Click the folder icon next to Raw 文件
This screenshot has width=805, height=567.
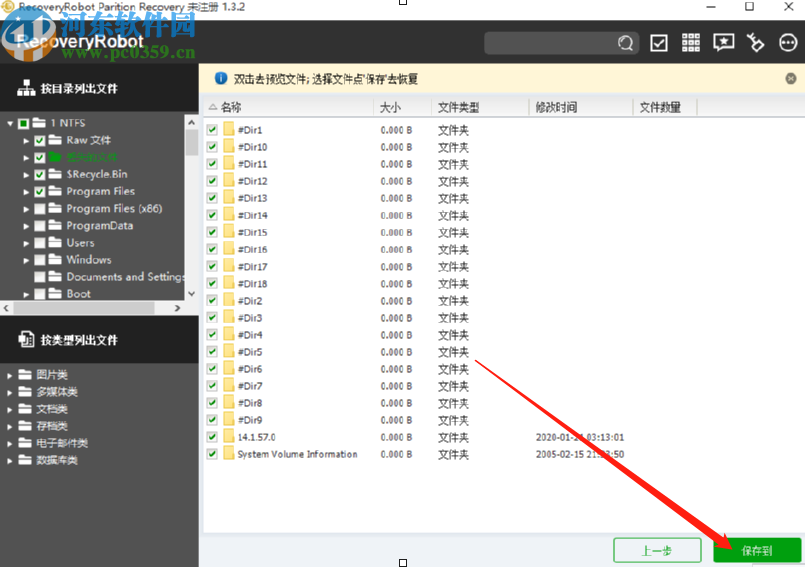pos(55,140)
